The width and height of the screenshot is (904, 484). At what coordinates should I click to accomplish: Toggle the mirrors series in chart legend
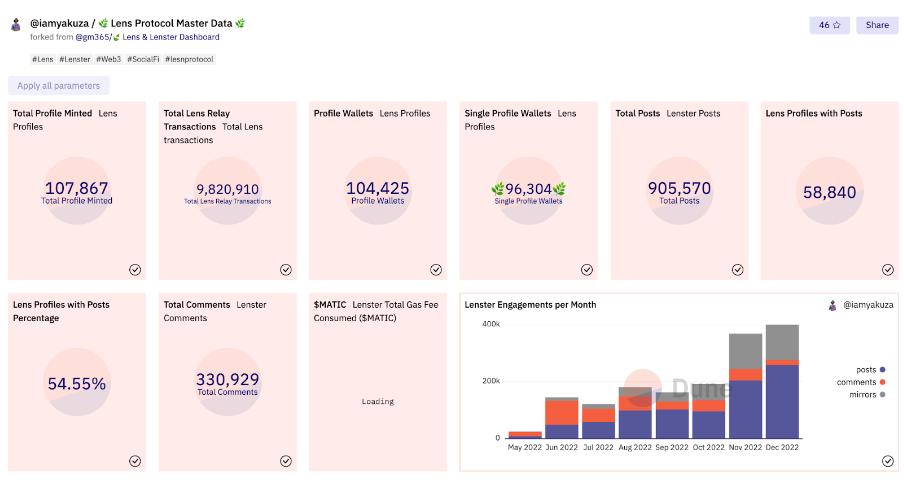point(862,395)
